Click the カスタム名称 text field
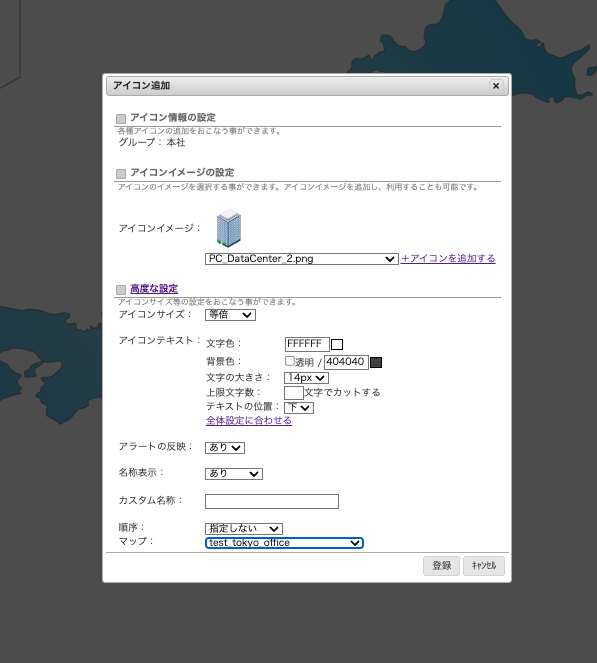 click(272, 501)
